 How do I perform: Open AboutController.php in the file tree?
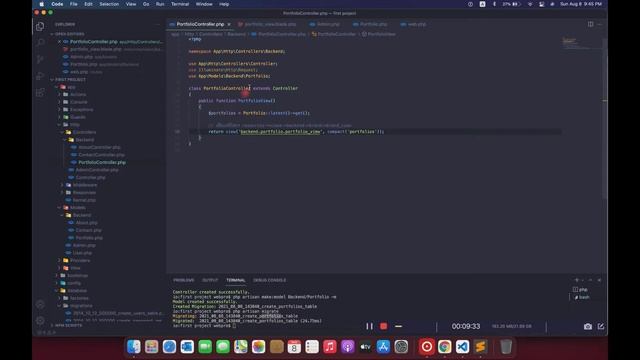99,147
